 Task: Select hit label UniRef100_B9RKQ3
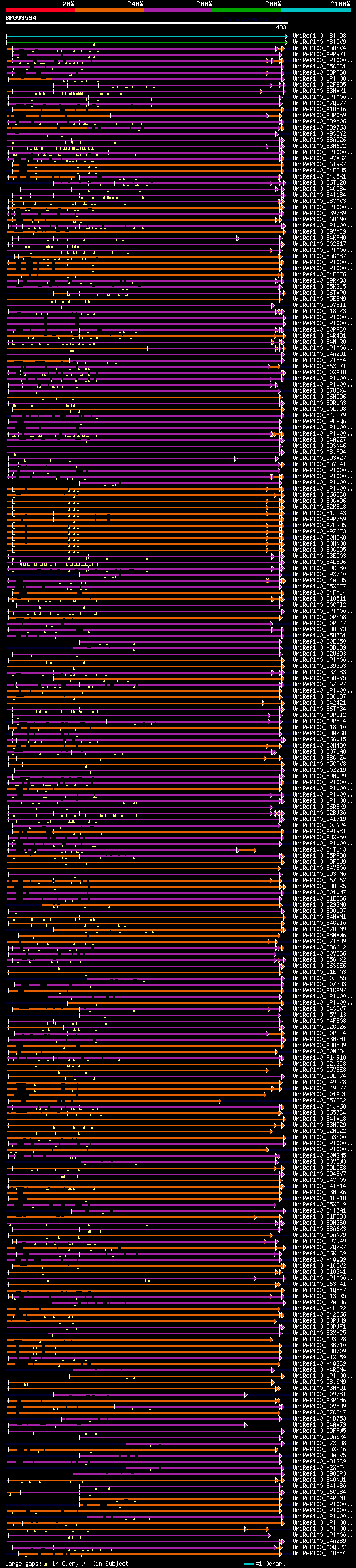[319, 280]
